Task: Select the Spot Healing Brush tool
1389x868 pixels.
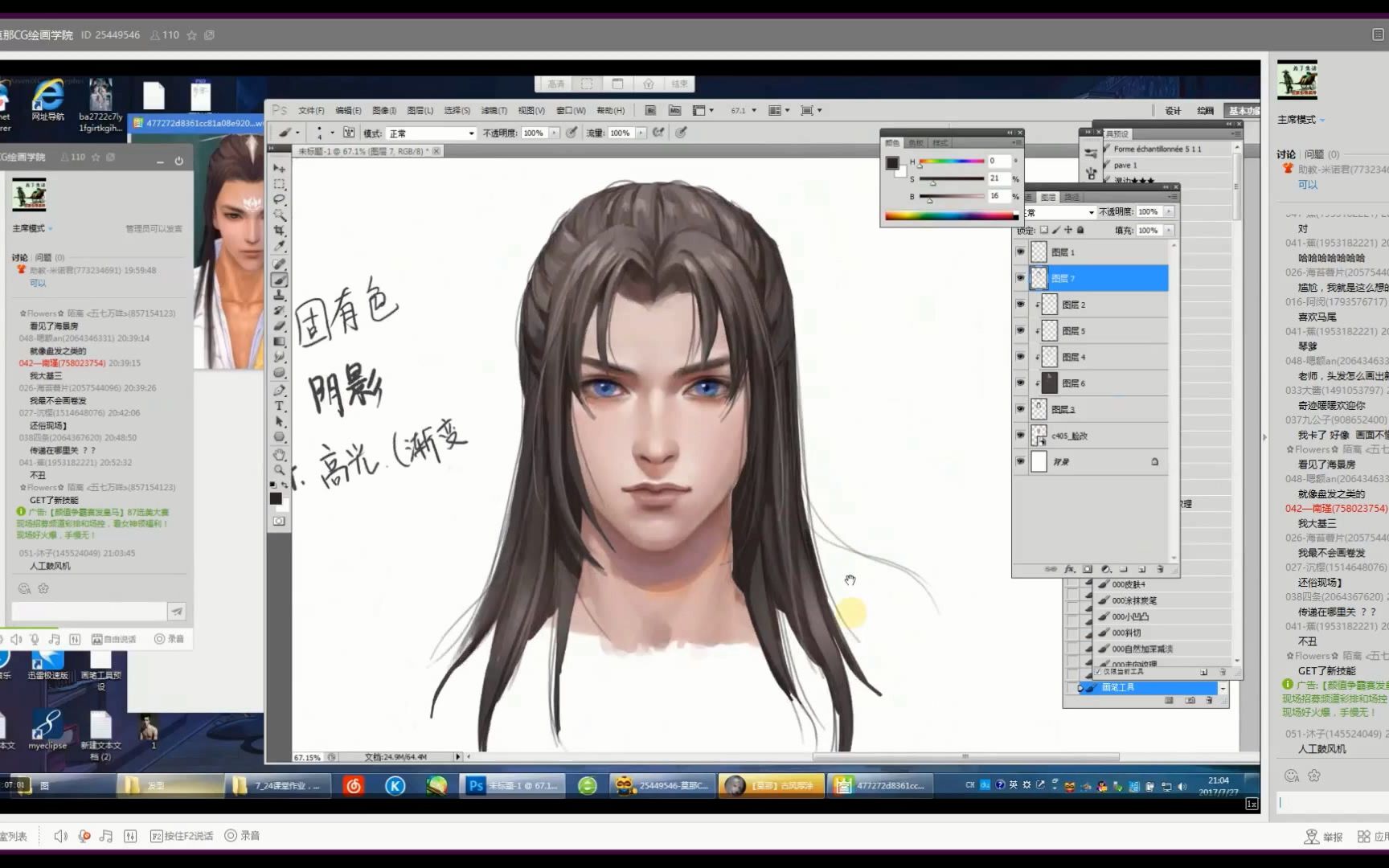Action: point(279,264)
